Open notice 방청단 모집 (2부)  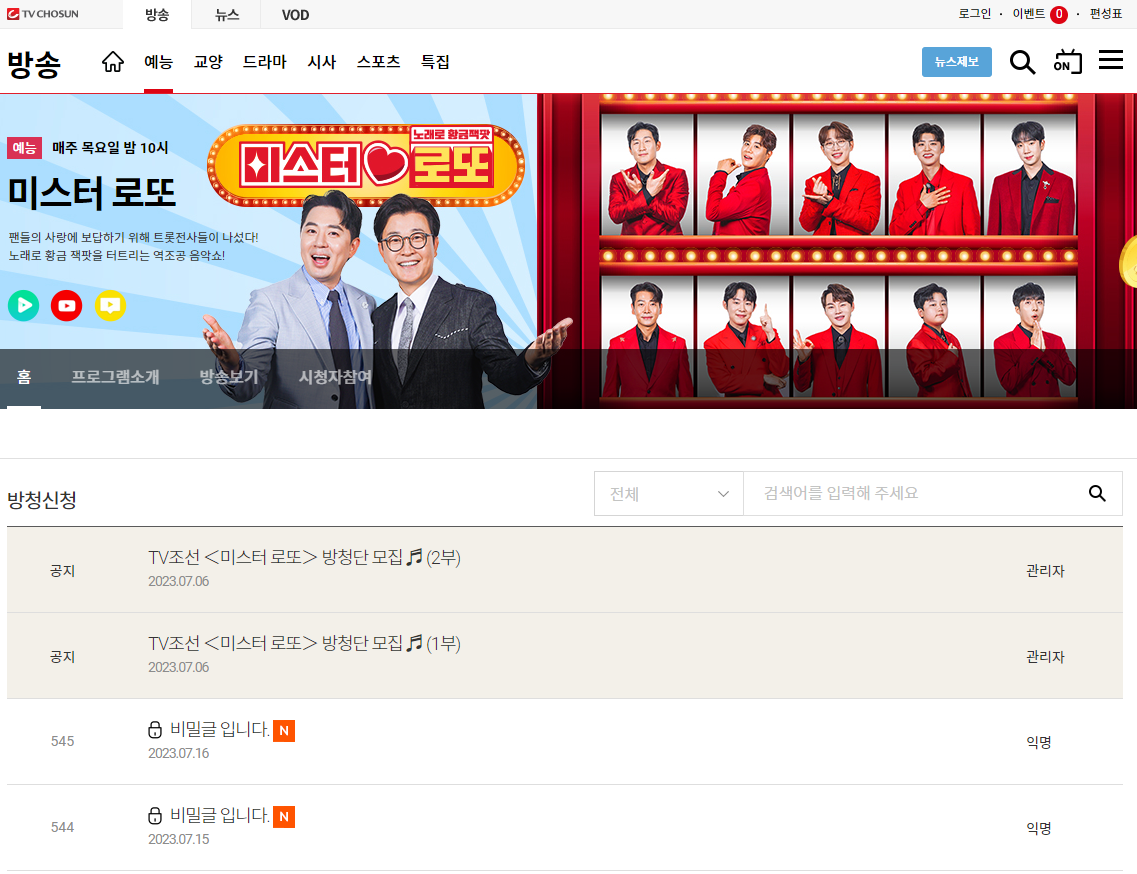tap(305, 557)
